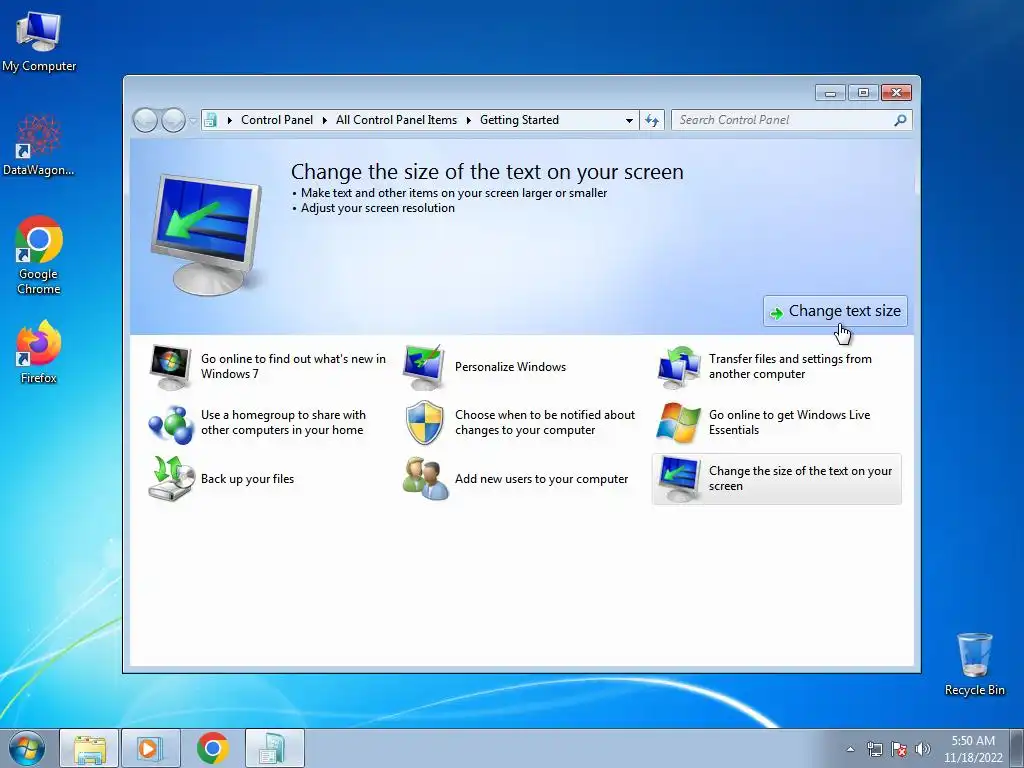Viewport: 1024px width, 768px height.
Task: Click the Control Panel breadcrumb
Action: tap(277, 120)
